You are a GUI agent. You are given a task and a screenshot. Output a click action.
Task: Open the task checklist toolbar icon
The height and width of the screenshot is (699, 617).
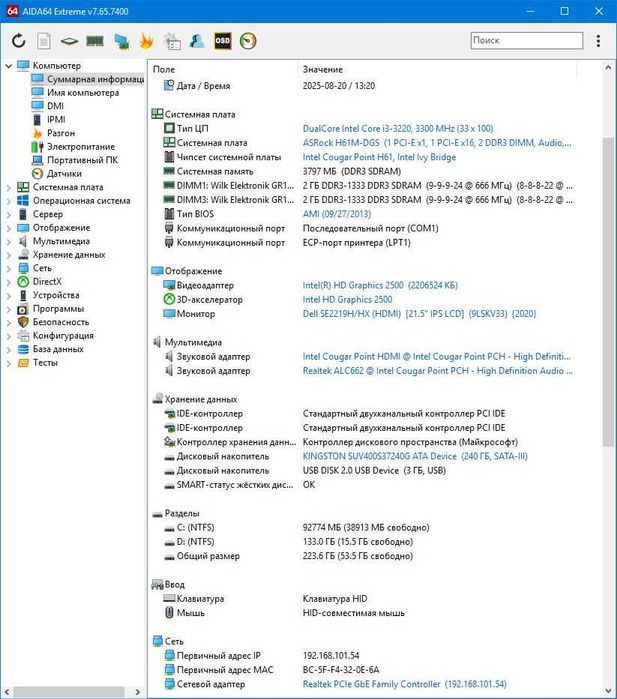[x=172, y=41]
